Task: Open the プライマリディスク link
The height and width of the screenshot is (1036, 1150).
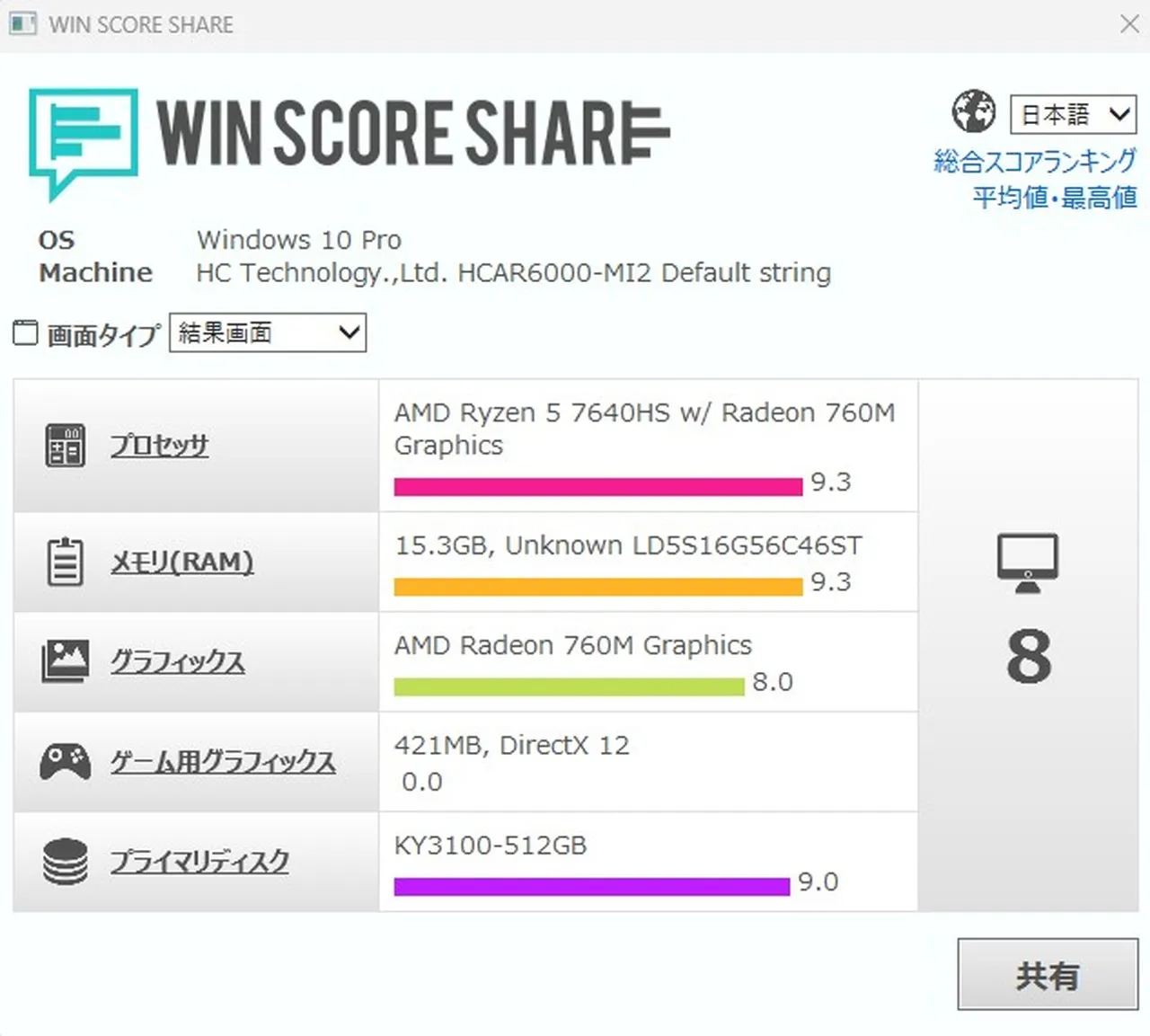Action: point(199,862)
